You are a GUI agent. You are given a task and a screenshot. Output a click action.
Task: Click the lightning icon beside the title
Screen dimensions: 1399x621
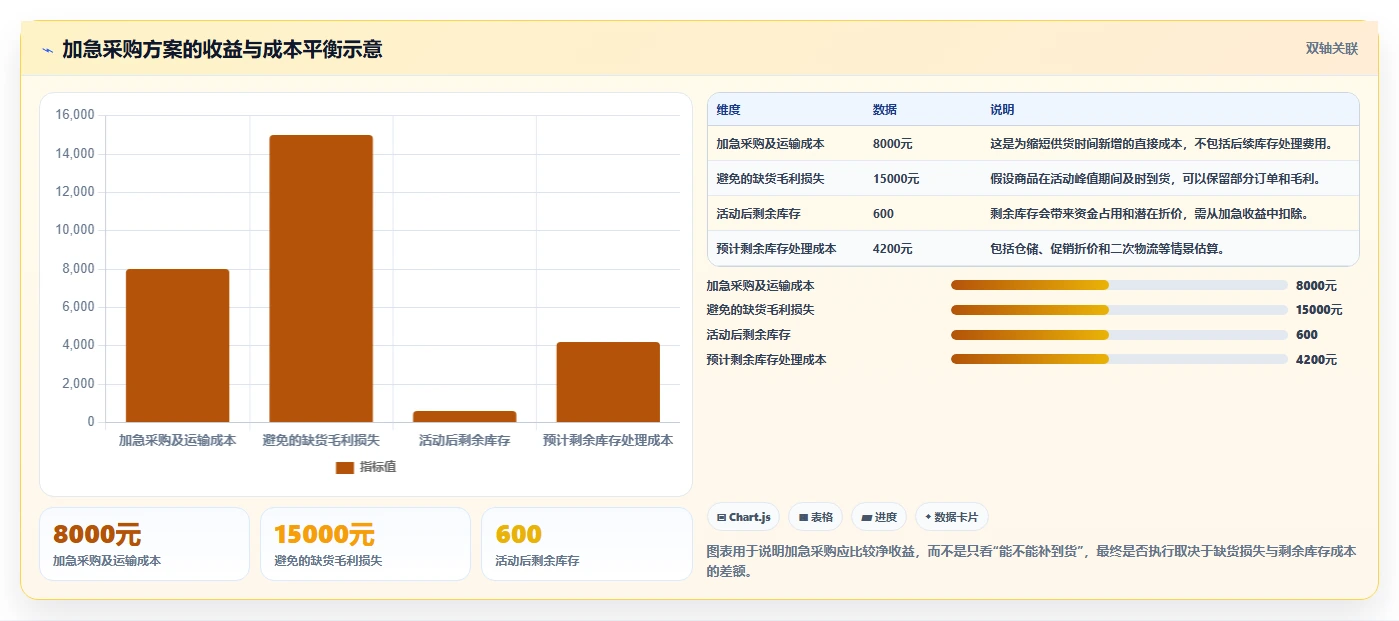coord(47,50)
